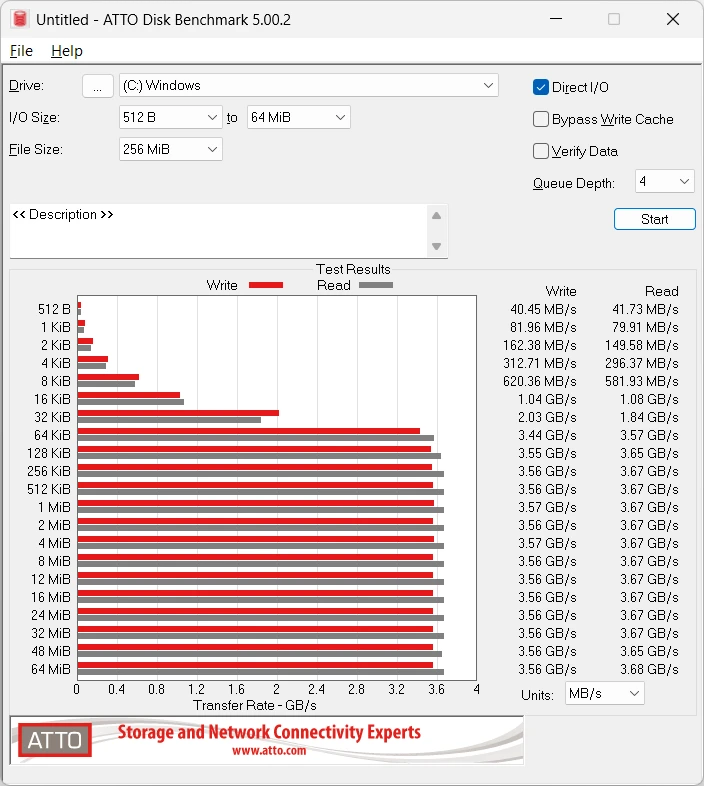
Task: Click the 512 B chart row label
Action: 54,309
